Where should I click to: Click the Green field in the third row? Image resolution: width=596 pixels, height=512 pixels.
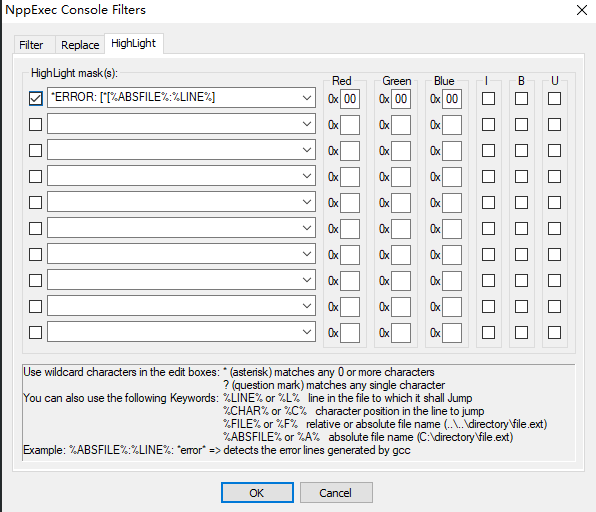(401, 151)
